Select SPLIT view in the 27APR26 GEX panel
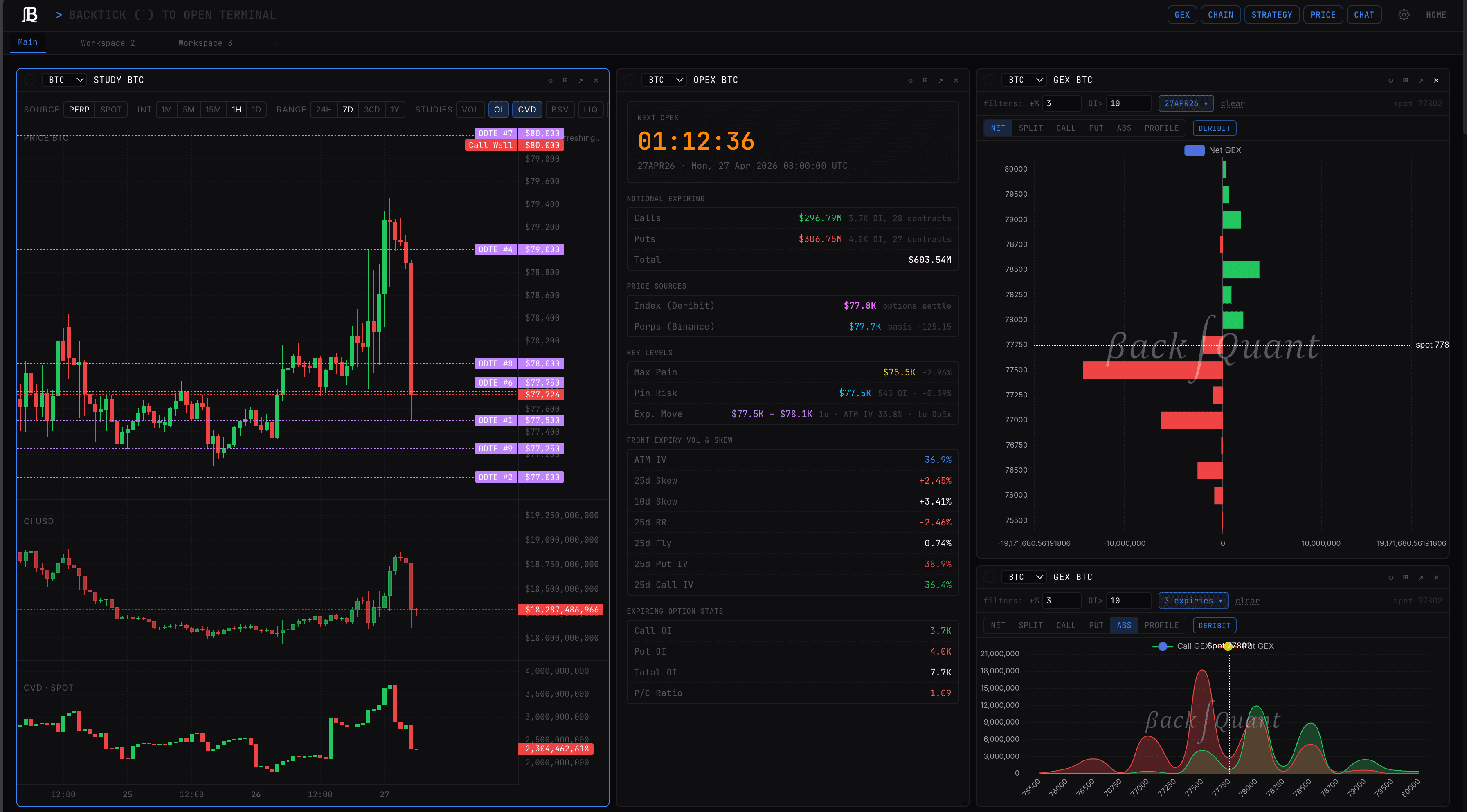 click(x=1031, y=129)
